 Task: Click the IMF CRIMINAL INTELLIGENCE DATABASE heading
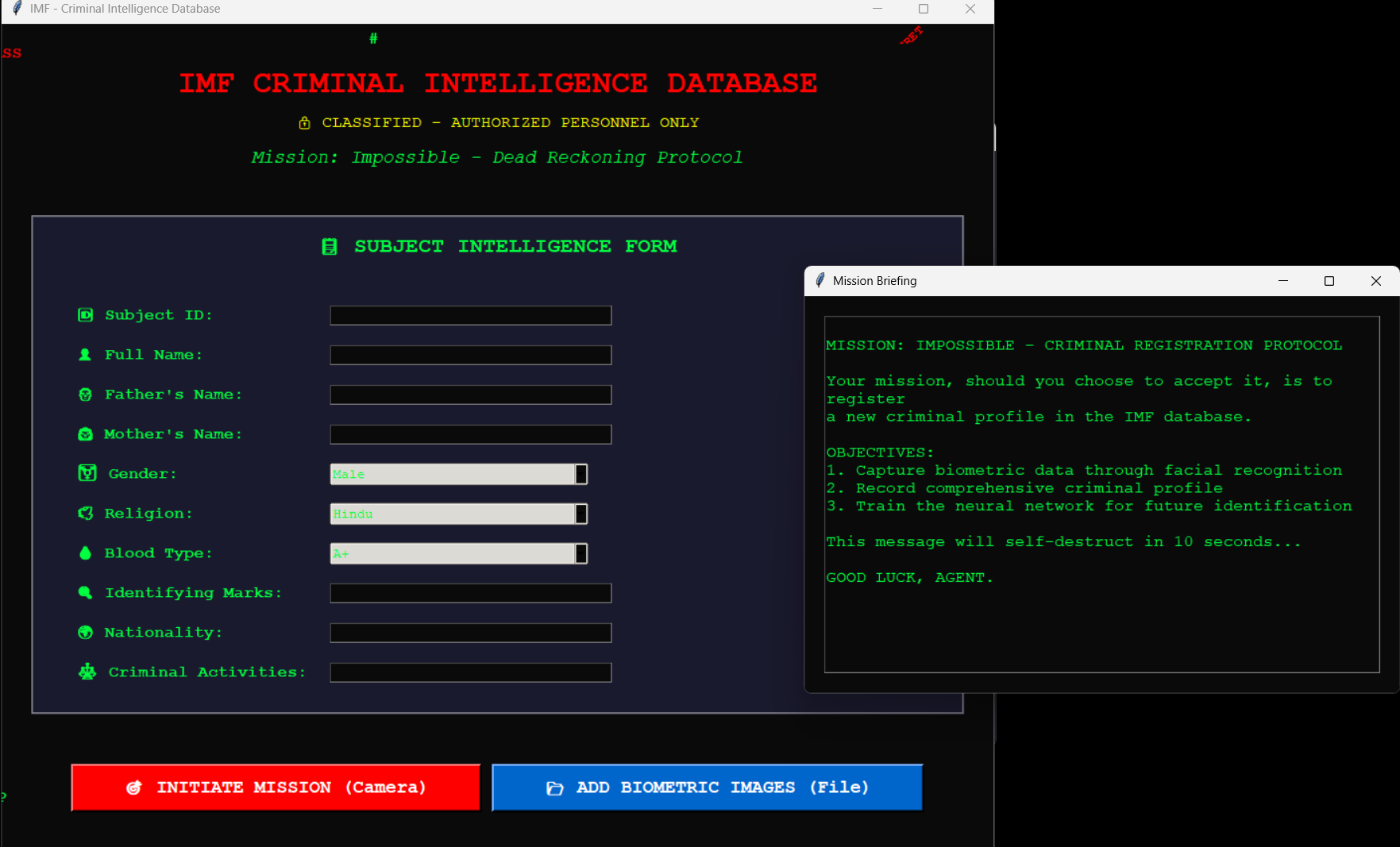[498, 83]
